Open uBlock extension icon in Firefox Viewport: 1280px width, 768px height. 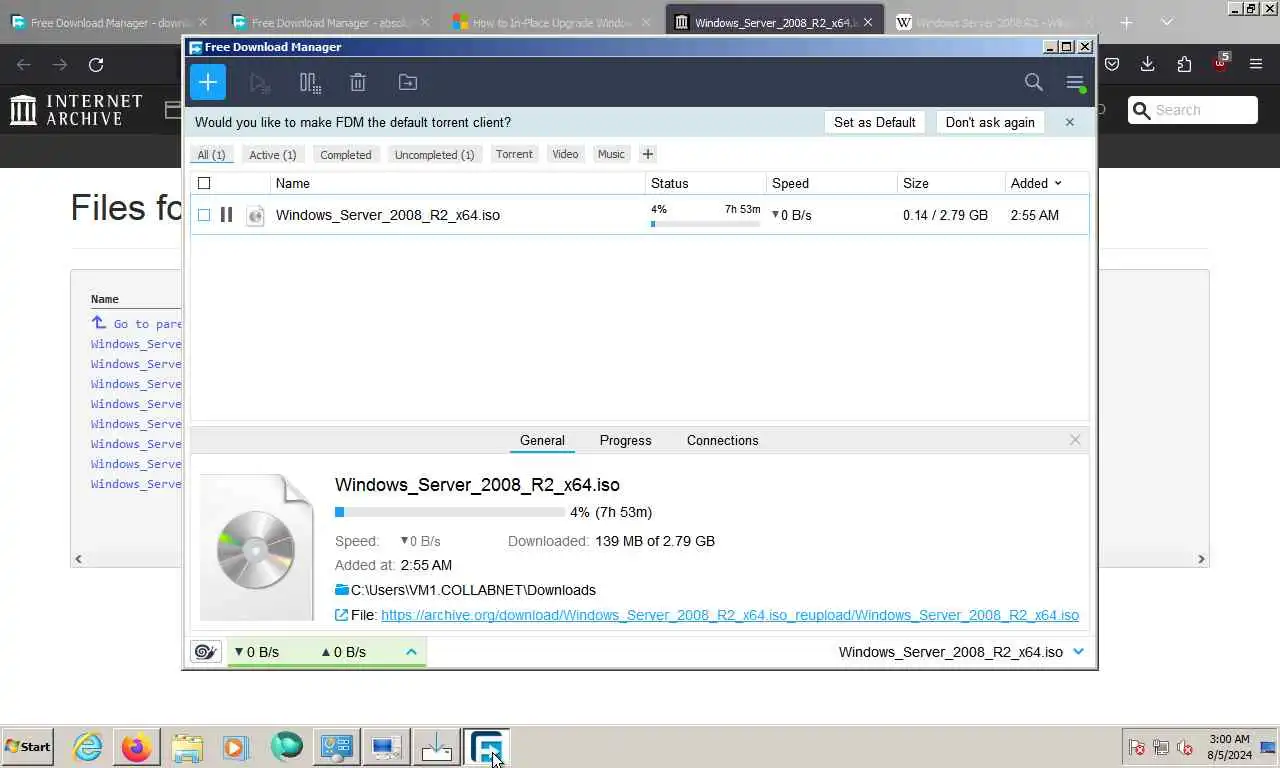[1220, 63]
